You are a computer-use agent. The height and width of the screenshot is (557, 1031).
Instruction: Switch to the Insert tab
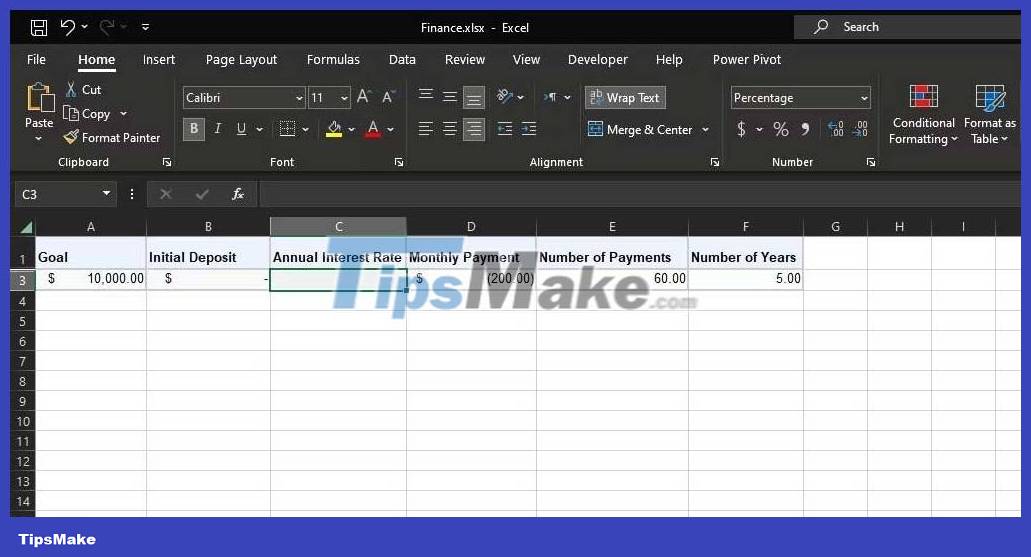[158, 60]
